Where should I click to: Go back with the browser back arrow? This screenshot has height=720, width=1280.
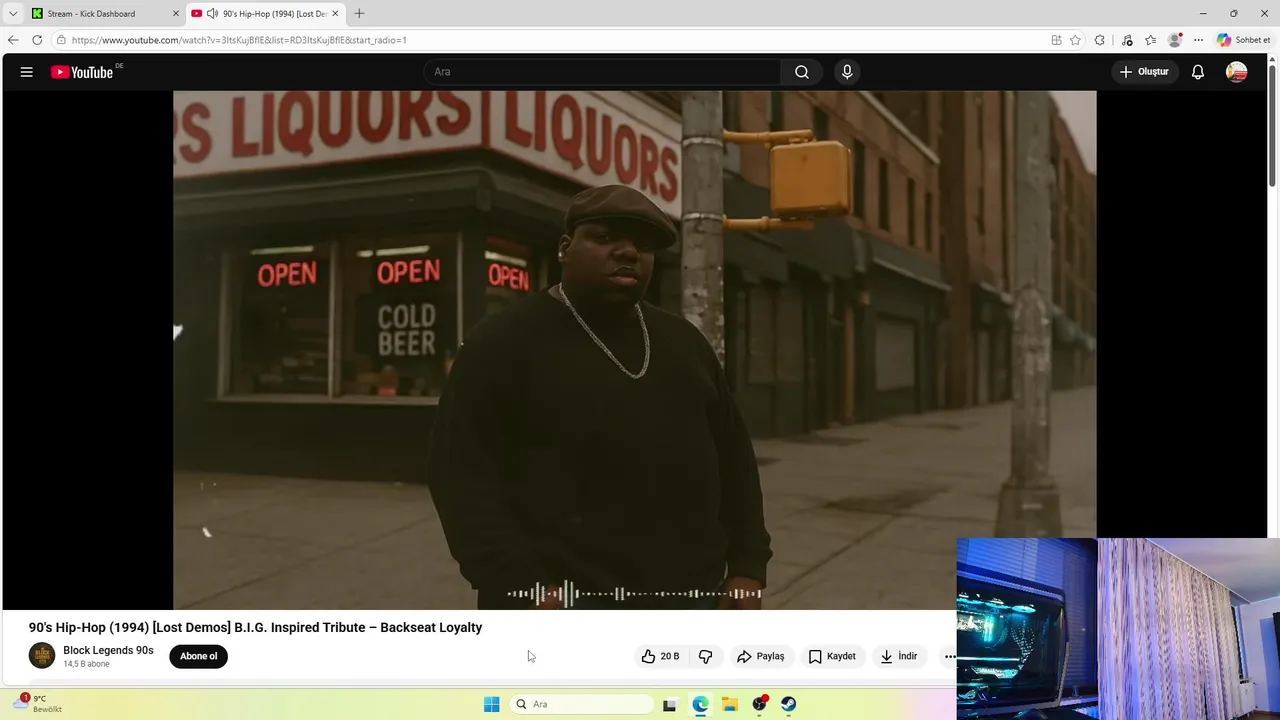(13, 40)
